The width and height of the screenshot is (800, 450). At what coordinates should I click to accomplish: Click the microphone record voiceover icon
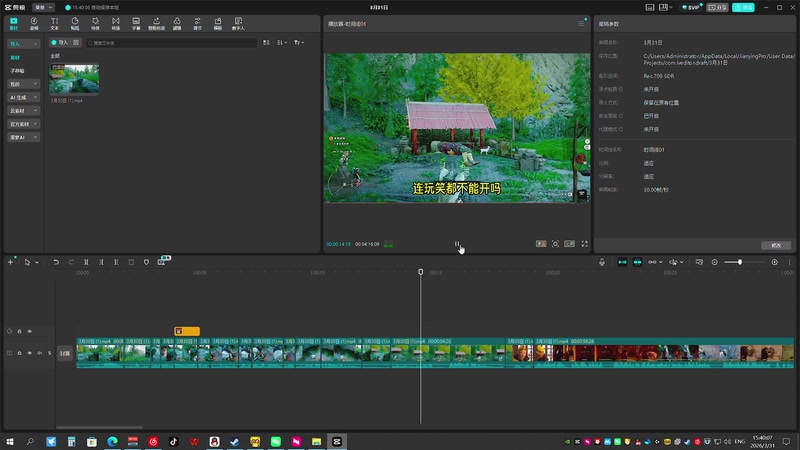602,262
